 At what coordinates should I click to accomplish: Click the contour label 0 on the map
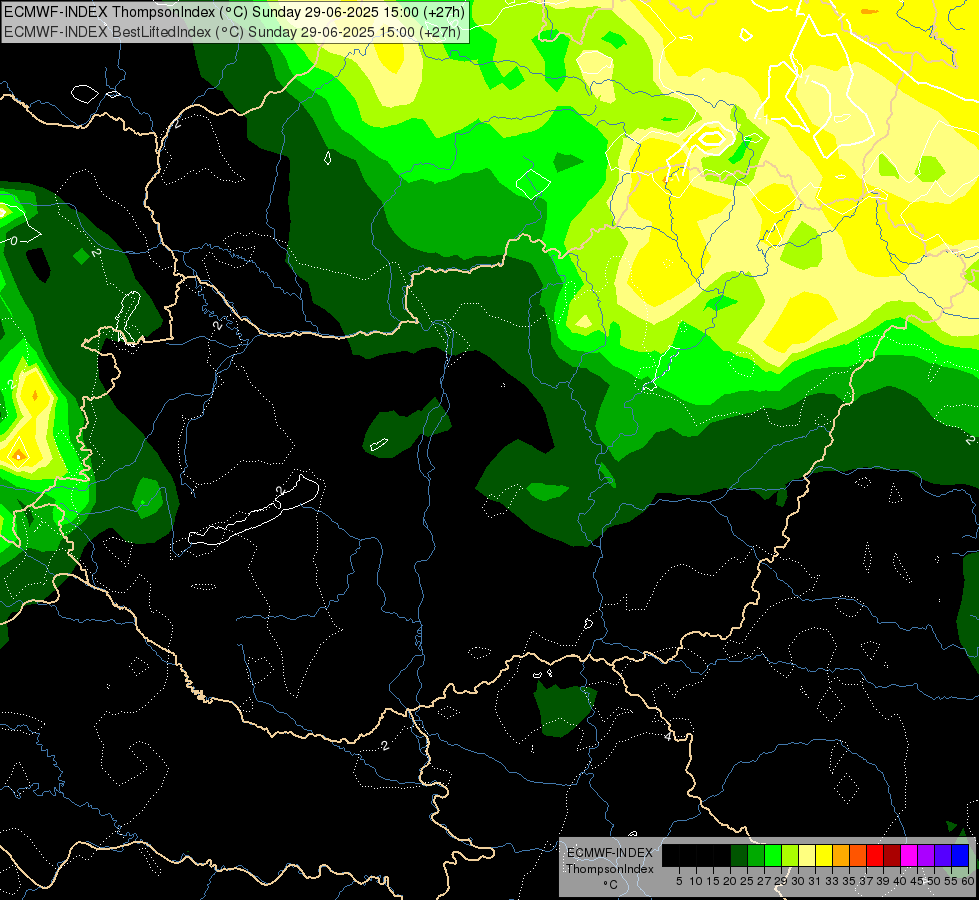(x=14, y=240)
